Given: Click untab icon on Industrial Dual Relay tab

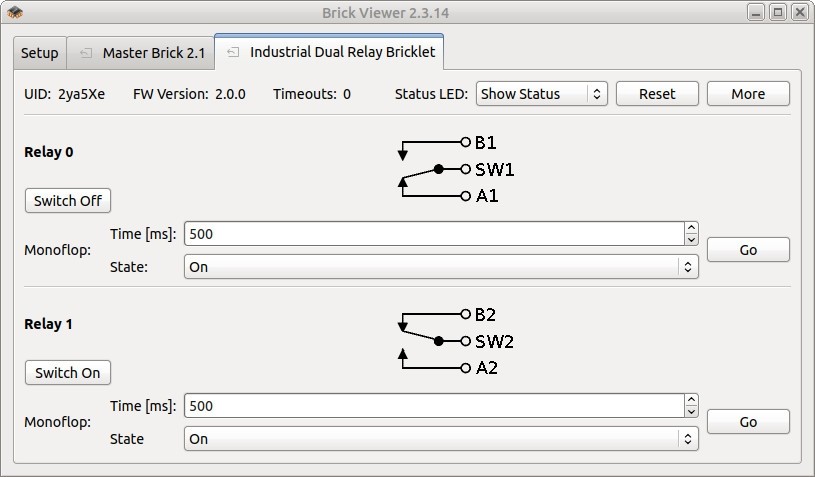Looking at the screenshot, I should pyautogui.click(x=233, y=52).
